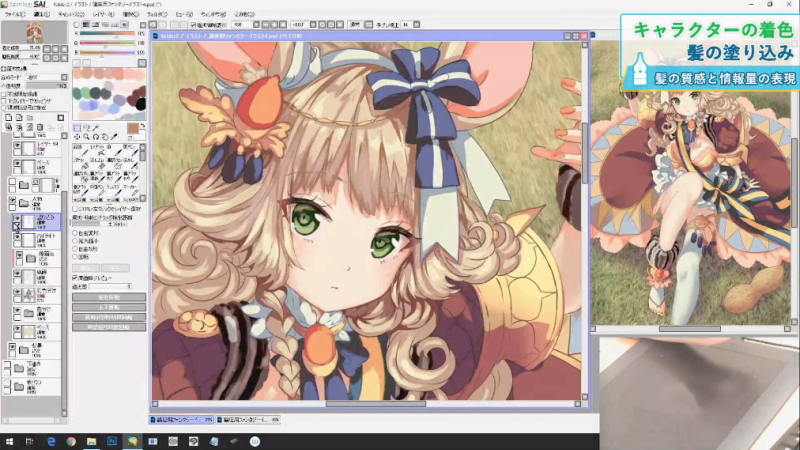The width and height of the screenshot is (800, 450).
Task: Choose the brush (筆) preset
Action: [x=116, y=150]
